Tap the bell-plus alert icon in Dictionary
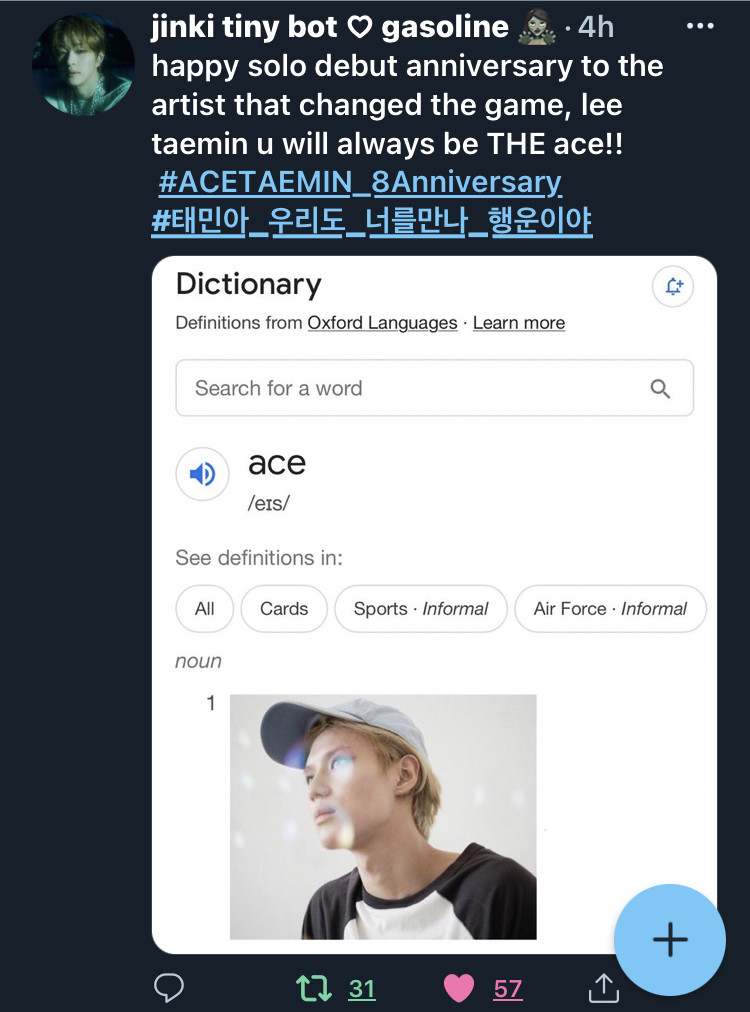This screenshot has height=1012, width=750. coord(673,286)
